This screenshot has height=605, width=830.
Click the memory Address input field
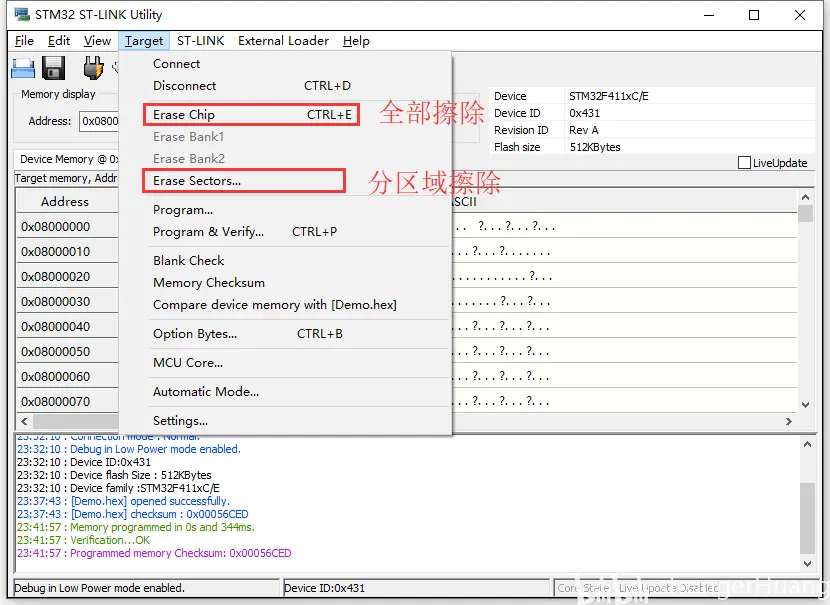pyautogui.click(x=99, y=121)
